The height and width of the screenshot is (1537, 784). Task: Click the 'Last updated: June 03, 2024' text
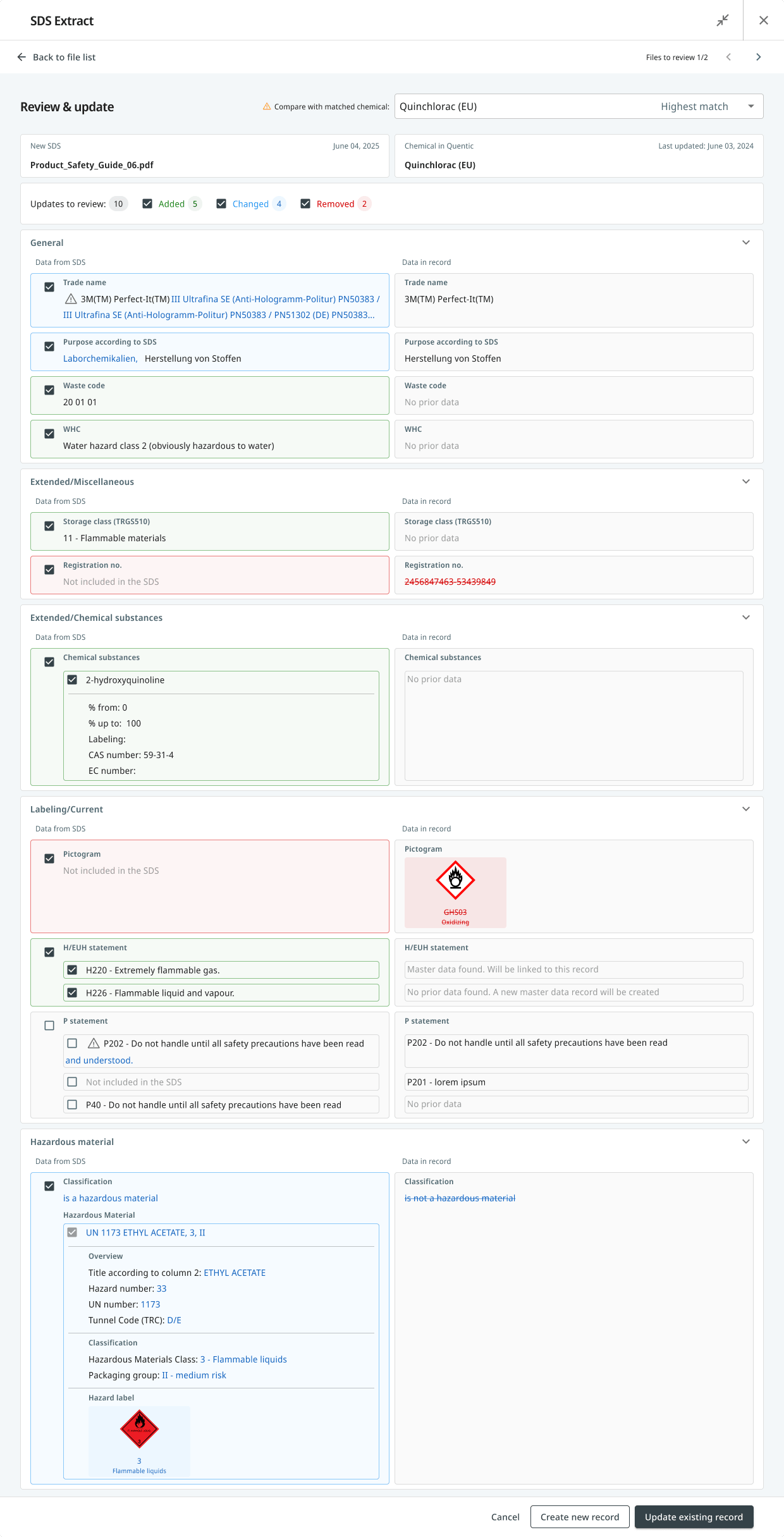coord(706,146)
